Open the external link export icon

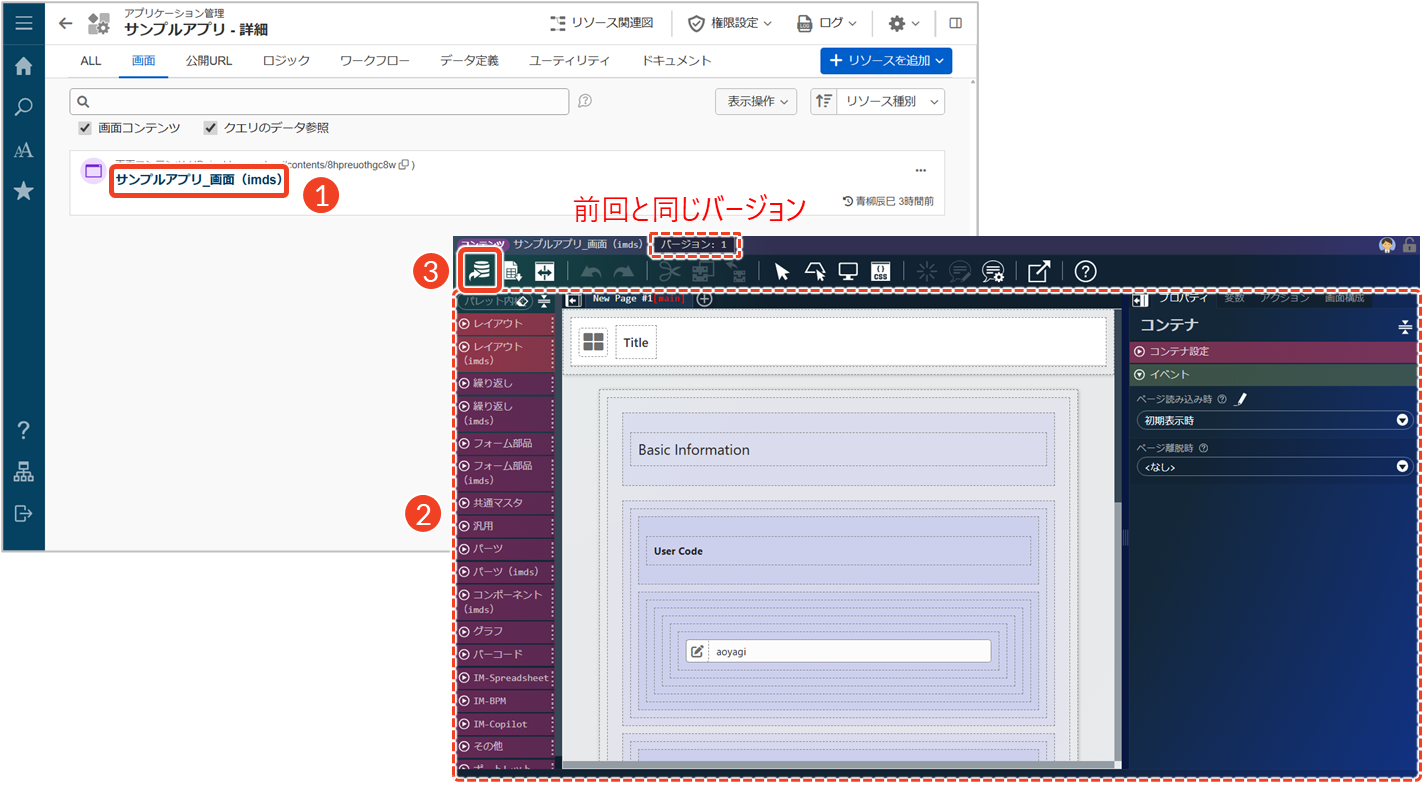[x=1039, y=272]
